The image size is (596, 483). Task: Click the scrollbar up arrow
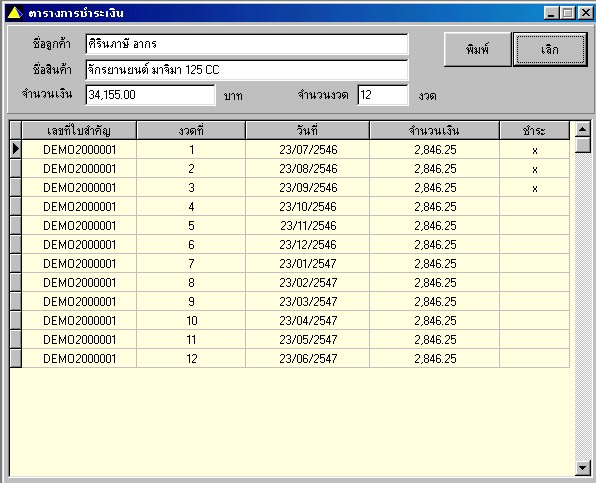click(x=582, y=130)
